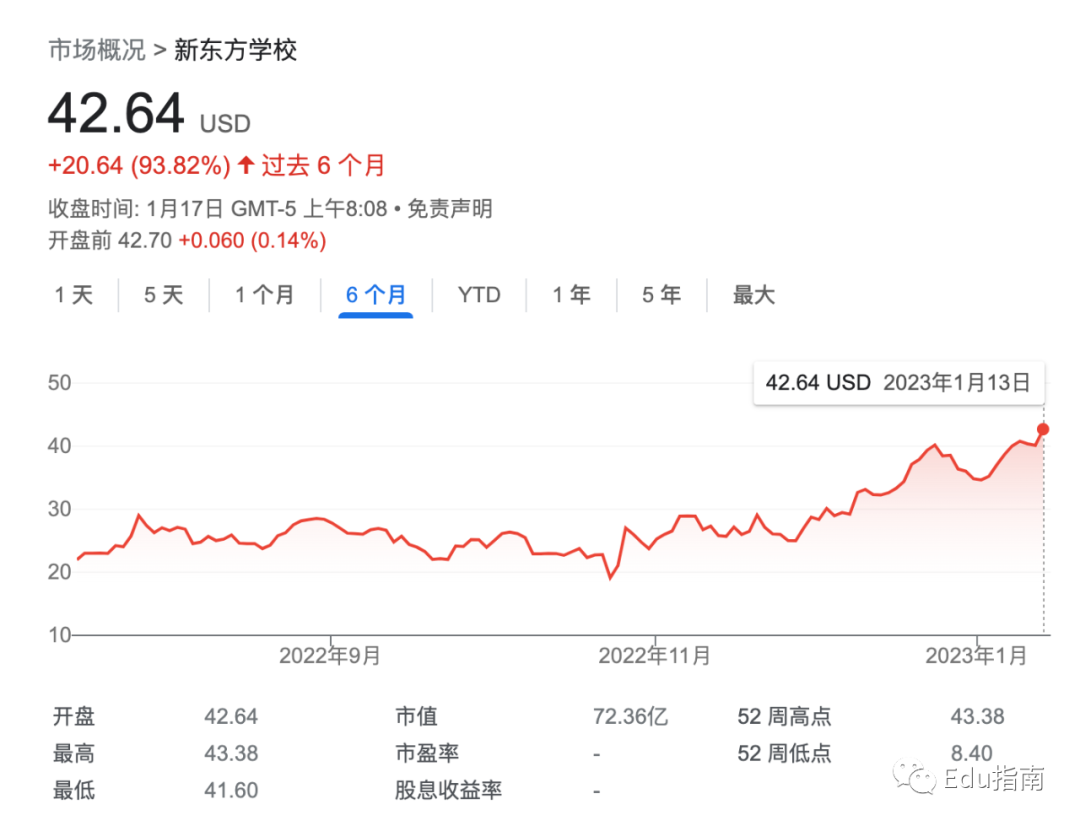Open the 市场概况 breadcrumb link
1080x826 pixels.
point(96,50)
